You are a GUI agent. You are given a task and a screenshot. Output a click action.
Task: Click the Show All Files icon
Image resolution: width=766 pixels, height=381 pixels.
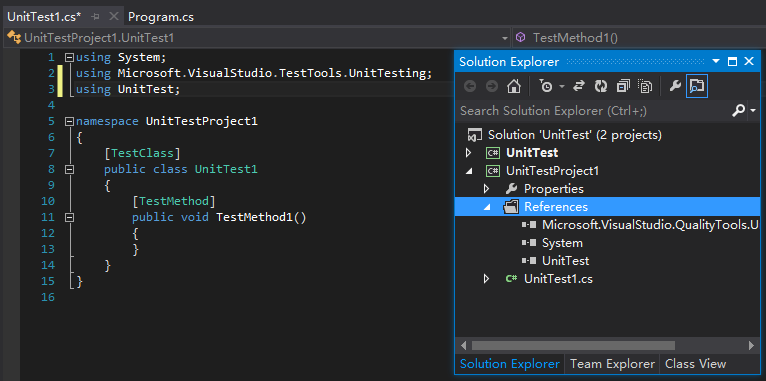[x=645, y=86]
